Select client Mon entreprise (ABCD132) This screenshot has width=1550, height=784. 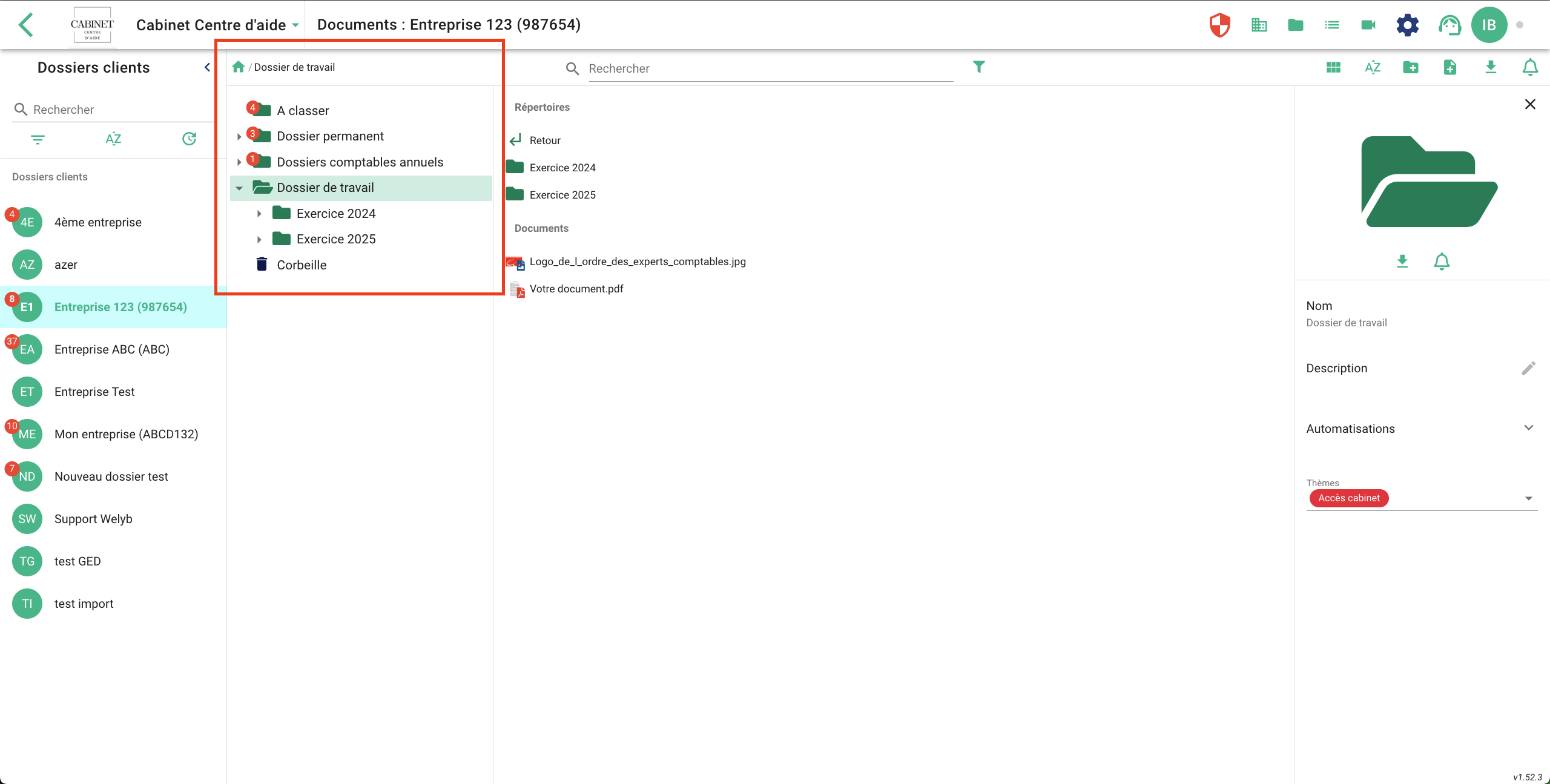click(x=113, y=434)
